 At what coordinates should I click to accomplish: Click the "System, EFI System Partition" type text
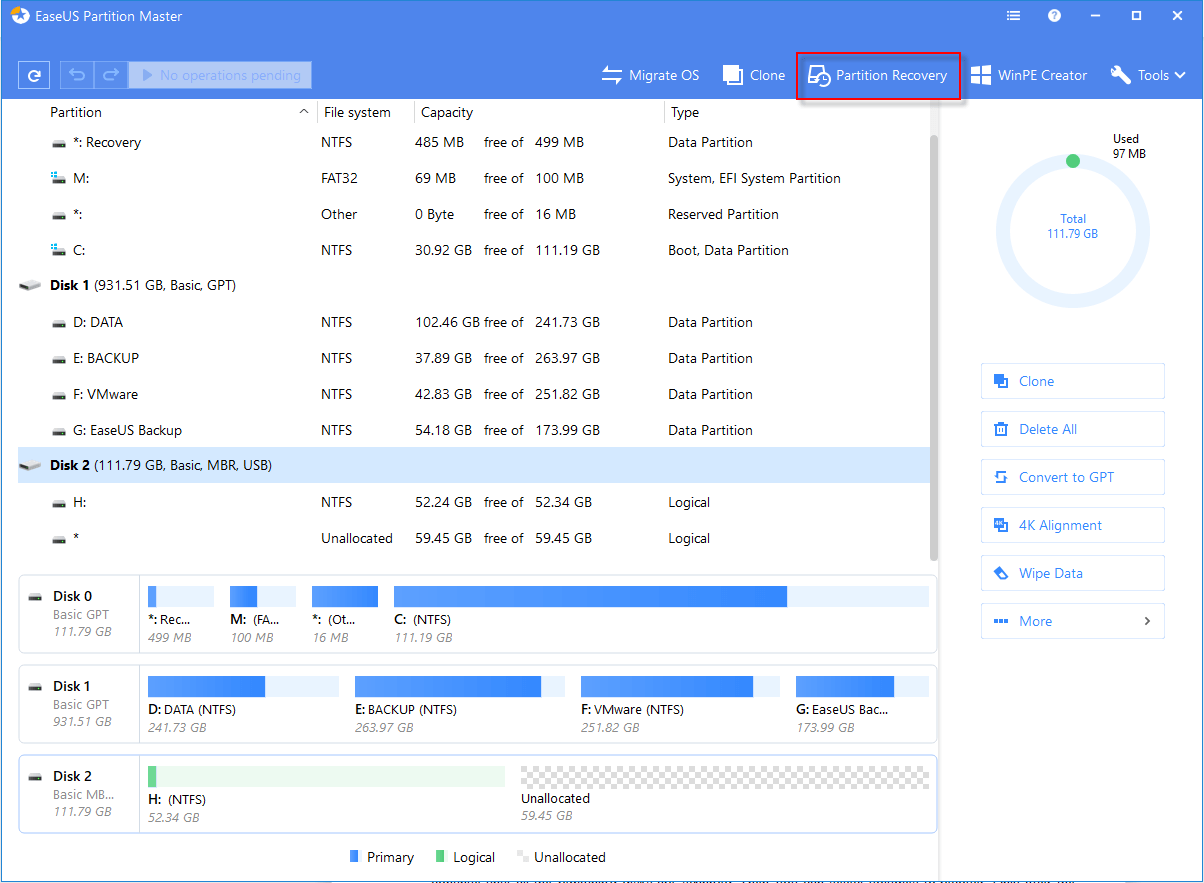754,178
